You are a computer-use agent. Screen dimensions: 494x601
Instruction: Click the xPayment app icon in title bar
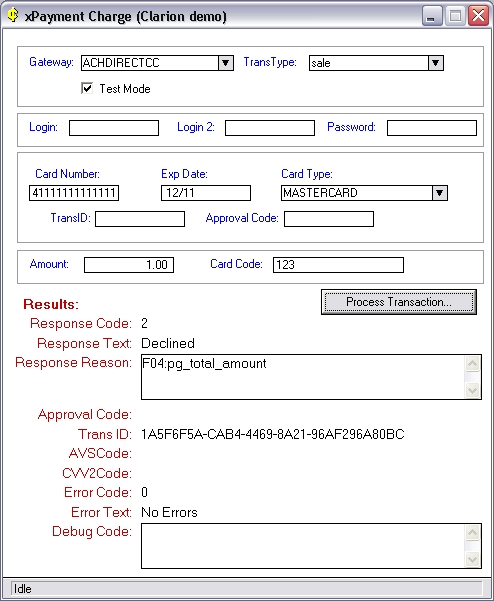click(13, 15)
